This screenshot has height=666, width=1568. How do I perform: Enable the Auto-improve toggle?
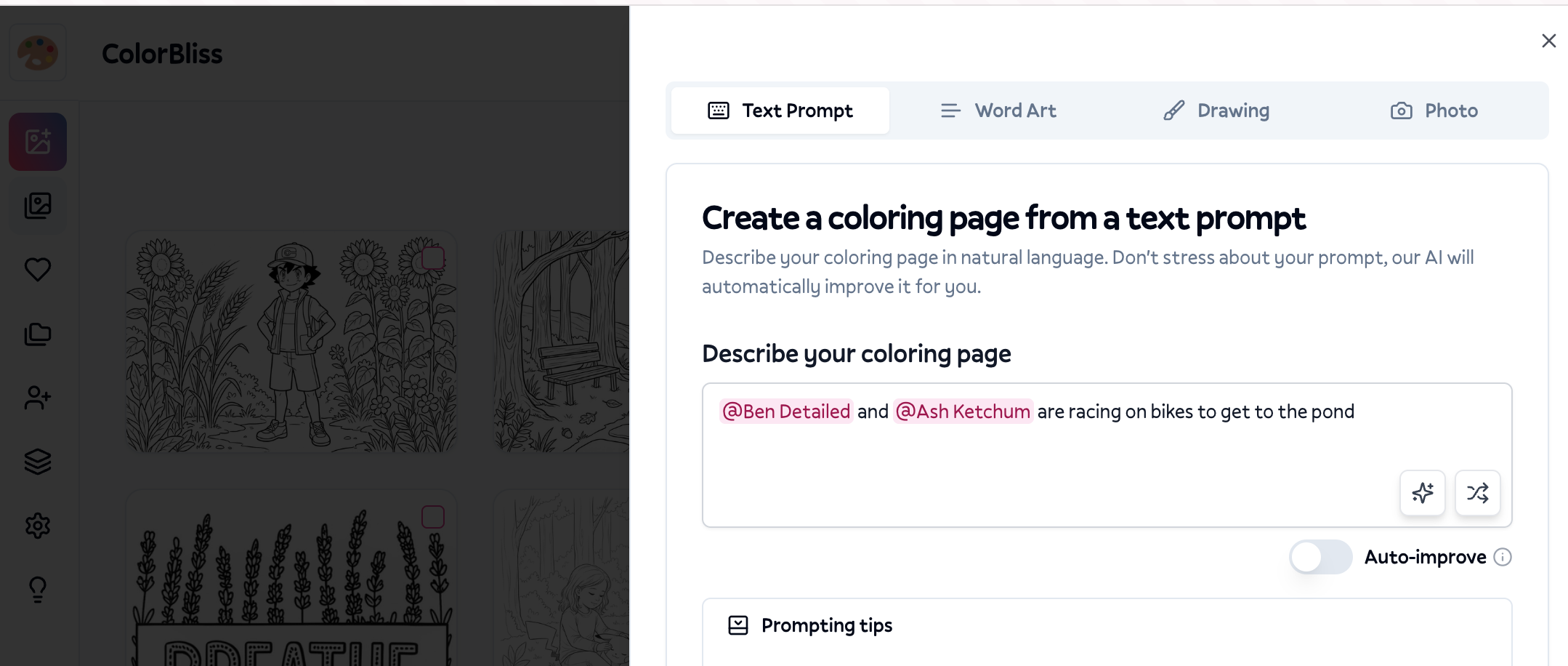coord(1320,558)
